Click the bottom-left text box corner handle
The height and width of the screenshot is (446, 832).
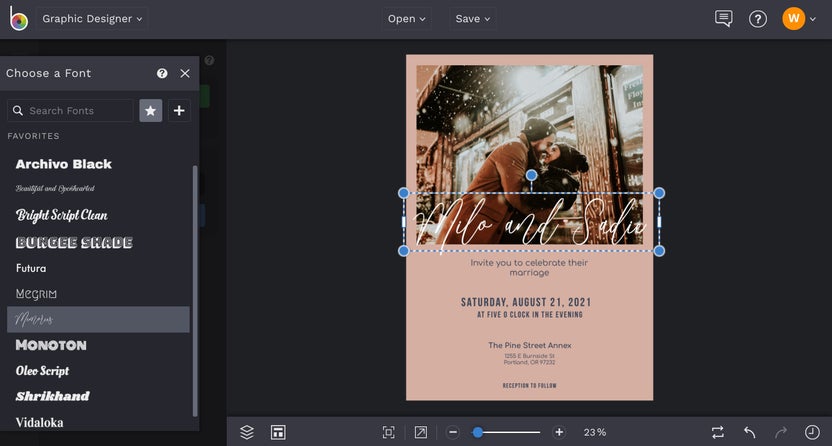(x=403, y=251)
